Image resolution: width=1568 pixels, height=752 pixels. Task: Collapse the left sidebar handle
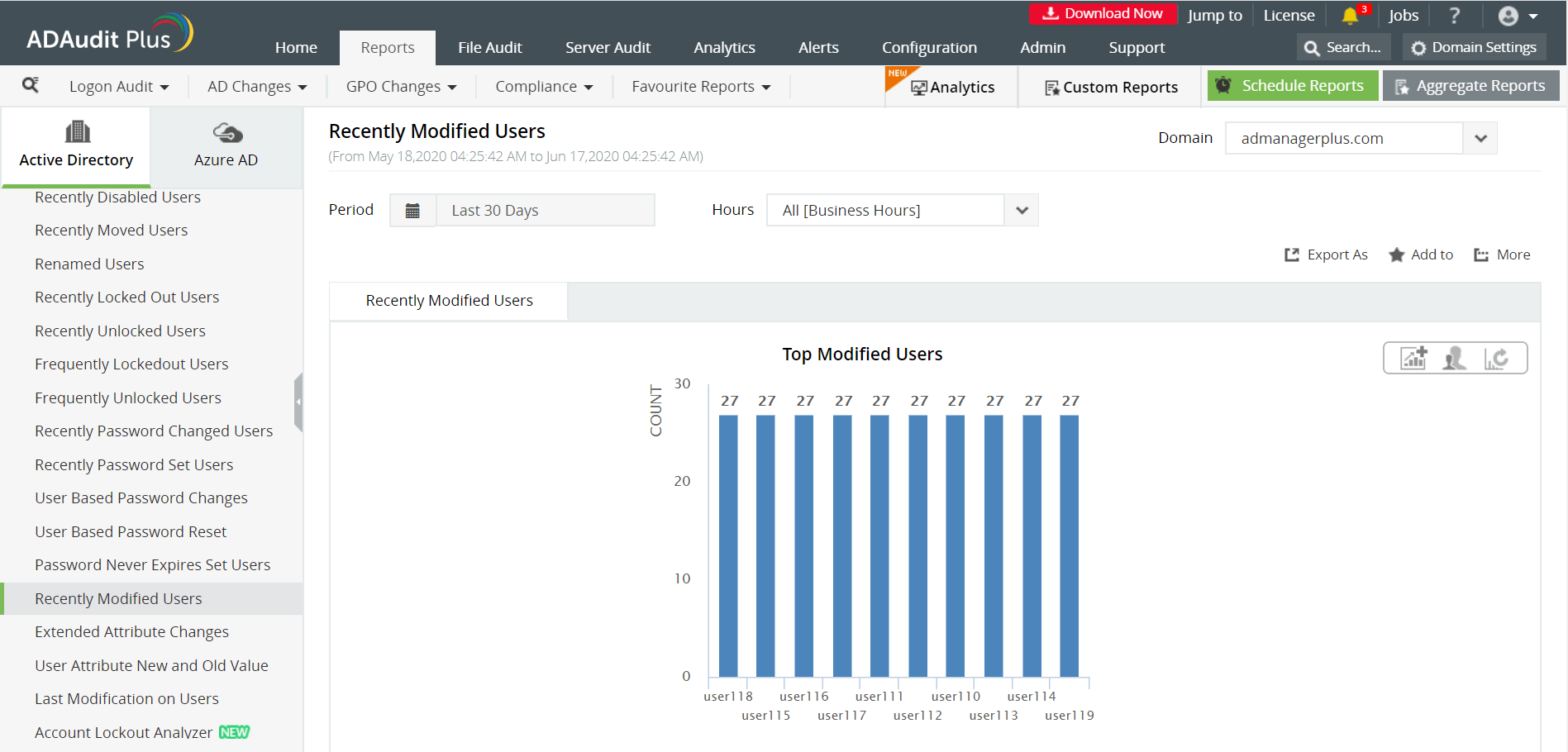(x=298, y=402)
